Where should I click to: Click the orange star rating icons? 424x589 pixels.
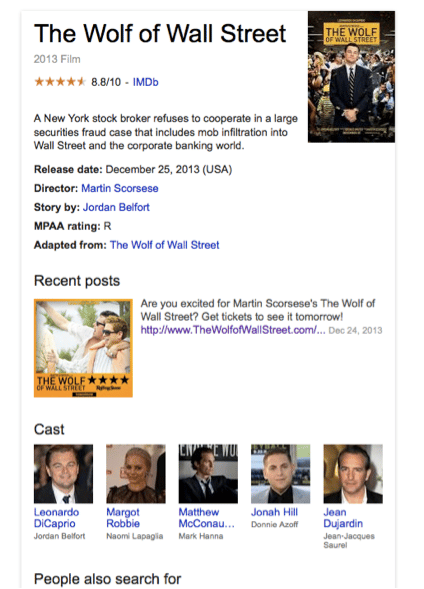point(60,82)
